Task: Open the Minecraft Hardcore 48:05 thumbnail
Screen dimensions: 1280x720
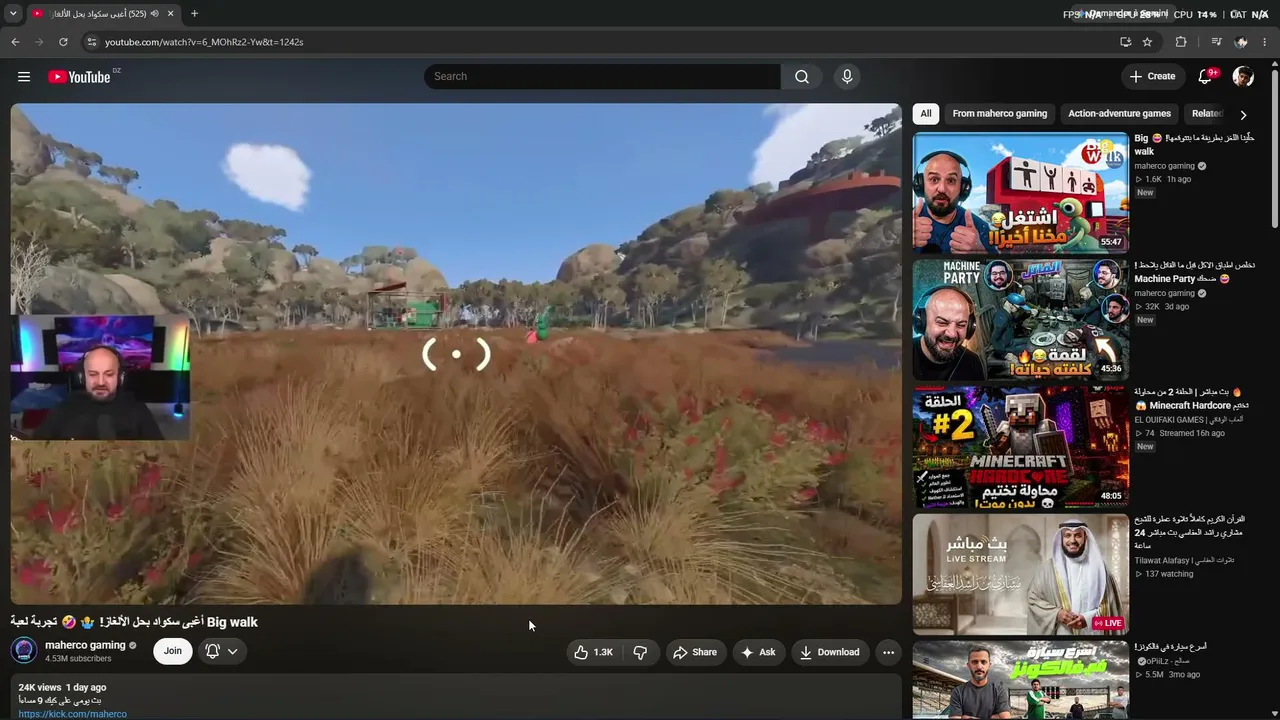Action: tap(1021, 446)
